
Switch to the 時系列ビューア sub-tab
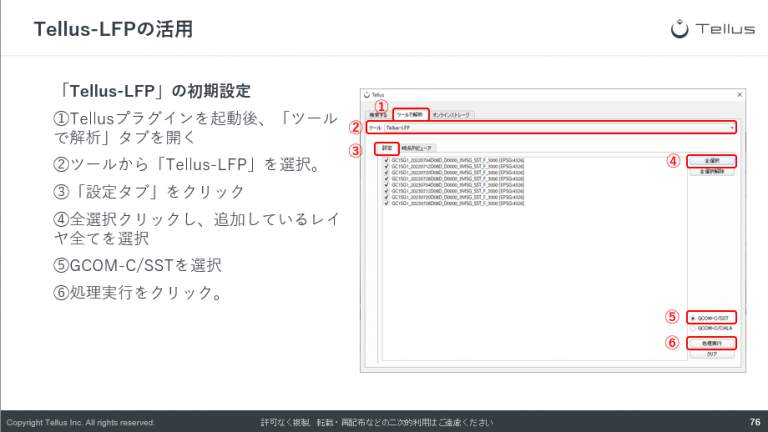416,148
